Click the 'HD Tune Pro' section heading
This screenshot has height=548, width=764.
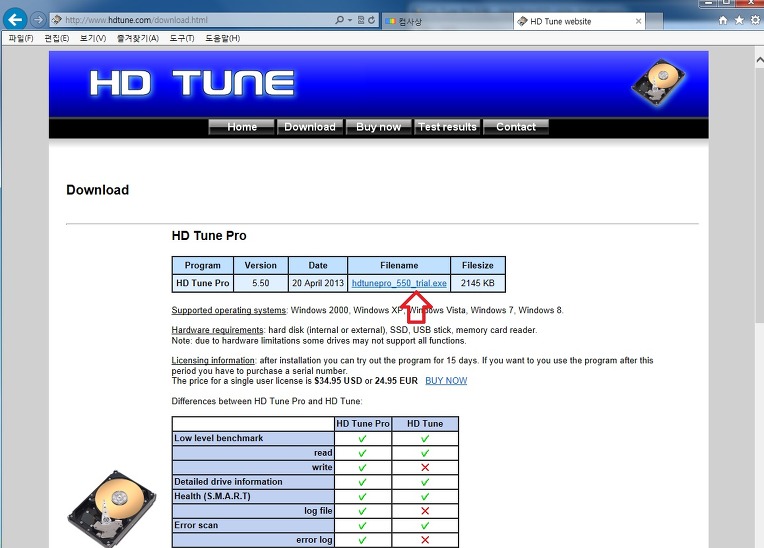point(209,236)
